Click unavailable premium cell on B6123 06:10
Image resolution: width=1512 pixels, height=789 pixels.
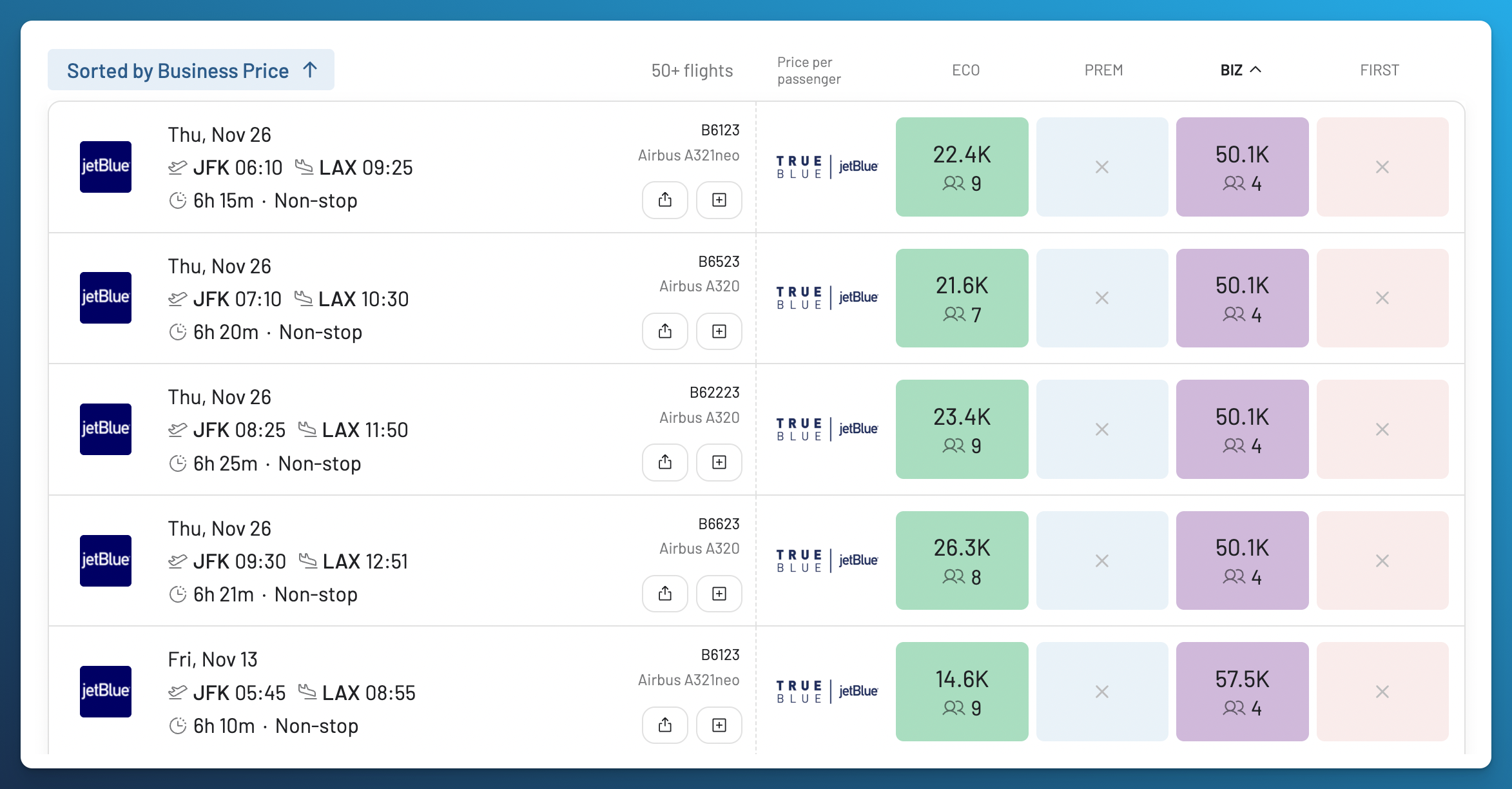coord(1102,167)
